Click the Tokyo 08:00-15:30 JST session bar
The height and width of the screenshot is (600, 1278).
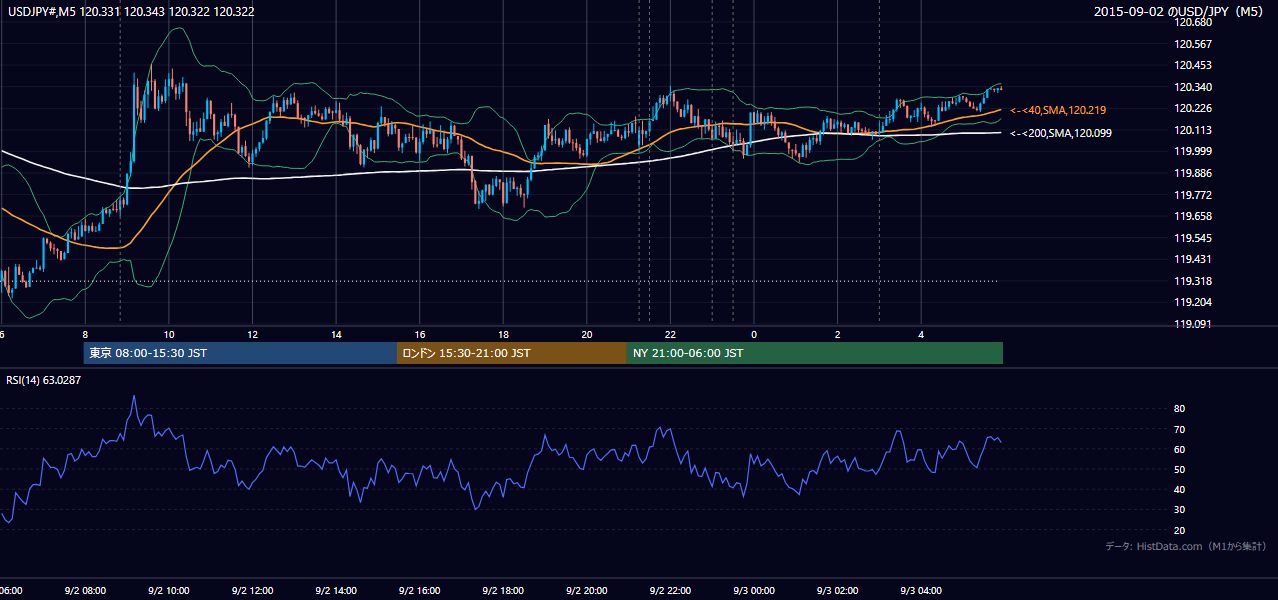click(240, 353)
